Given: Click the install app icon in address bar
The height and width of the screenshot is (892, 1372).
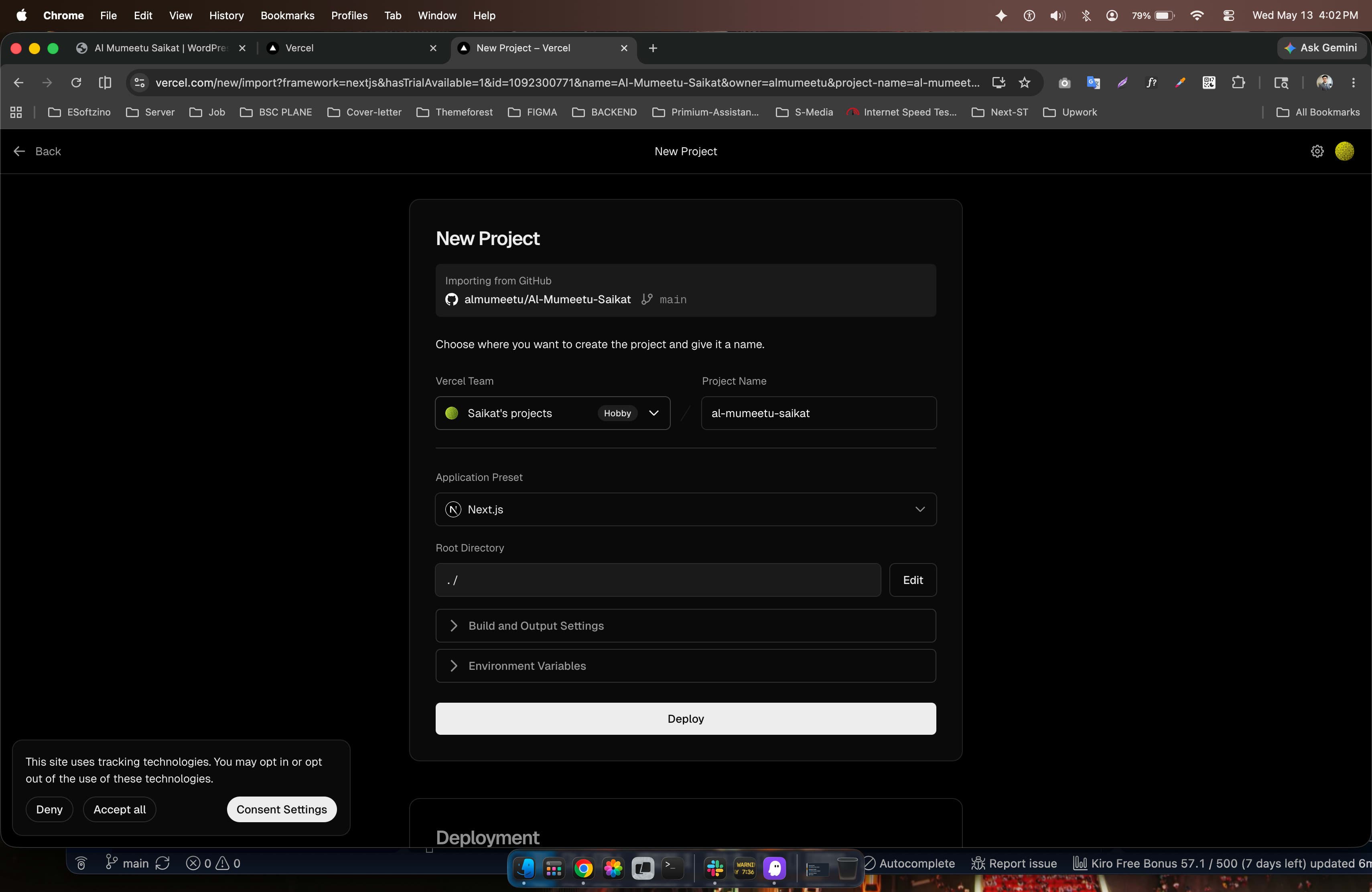Looking at the screenshot, I should pos(999,82).
